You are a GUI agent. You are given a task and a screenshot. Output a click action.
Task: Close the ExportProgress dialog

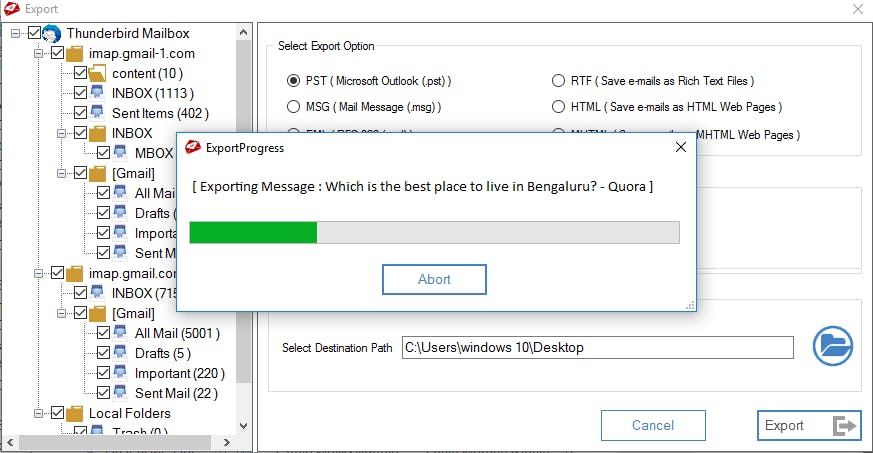point(680,147)
